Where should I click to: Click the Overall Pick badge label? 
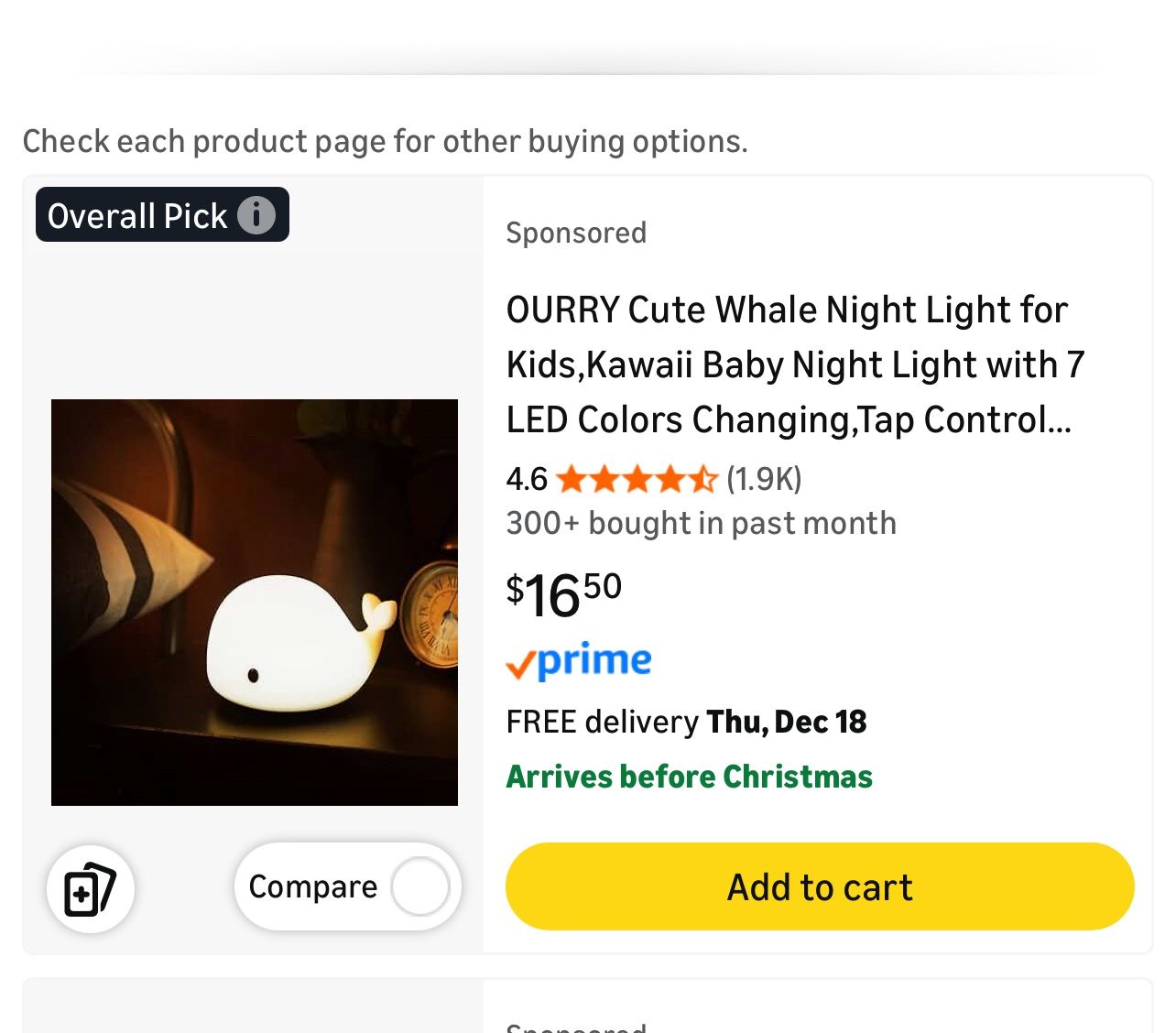click(x=137, y=216)
